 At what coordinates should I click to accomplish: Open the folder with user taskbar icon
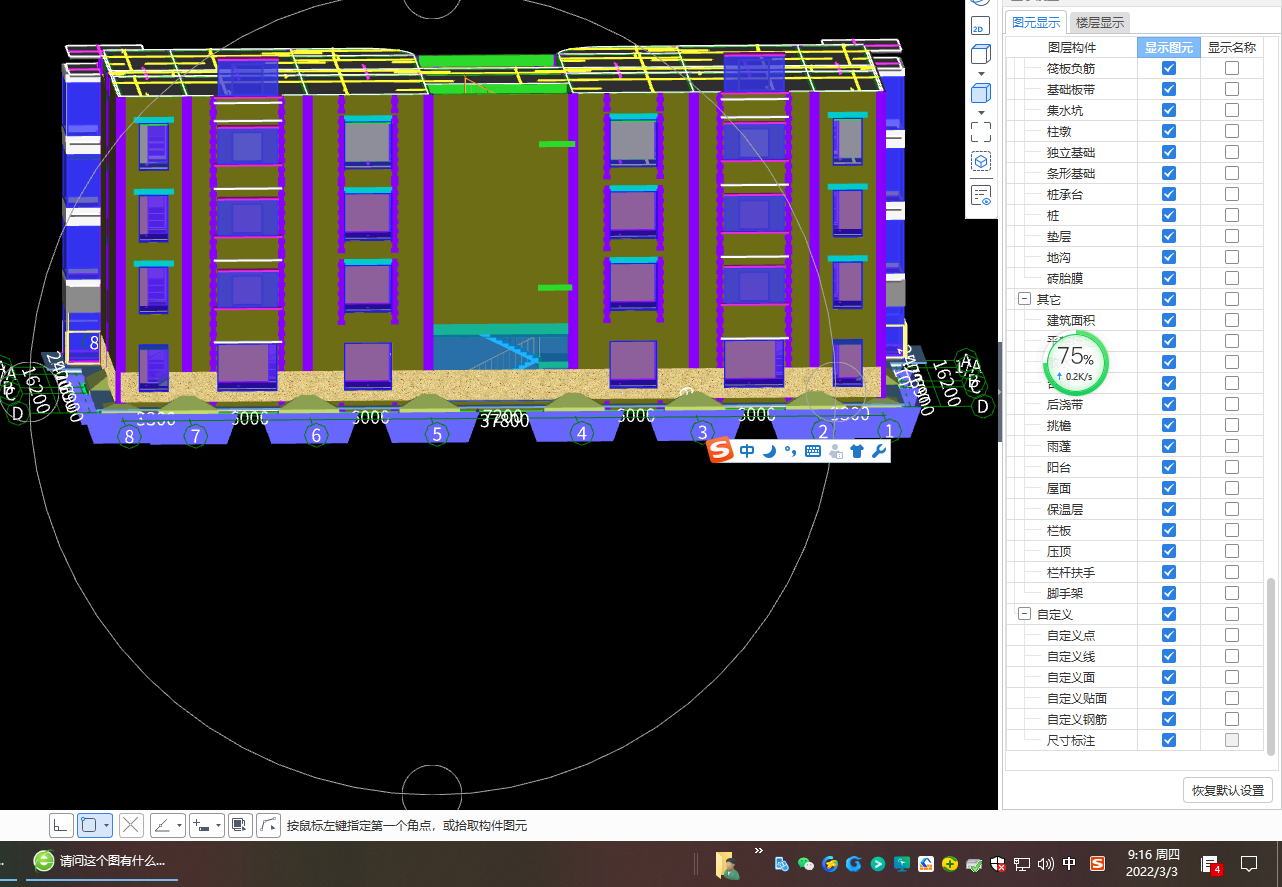pos(727,864)
